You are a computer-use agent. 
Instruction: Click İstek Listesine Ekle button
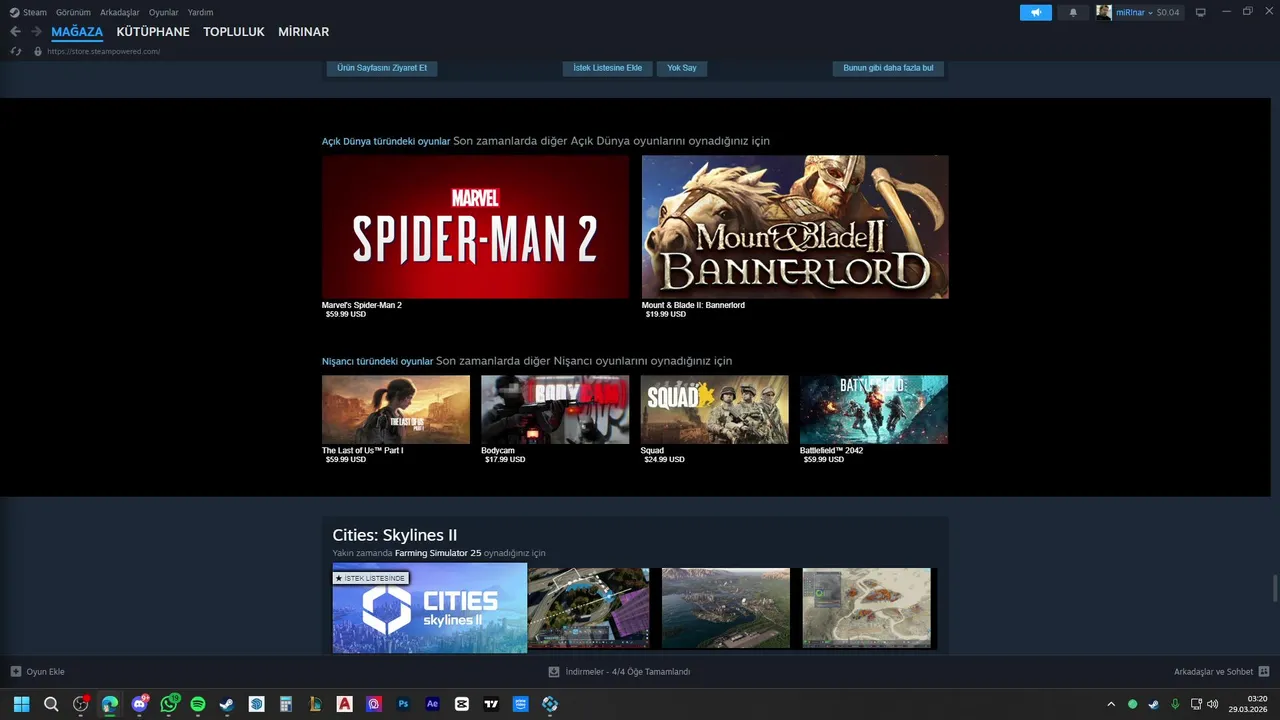tap(608, 68)
